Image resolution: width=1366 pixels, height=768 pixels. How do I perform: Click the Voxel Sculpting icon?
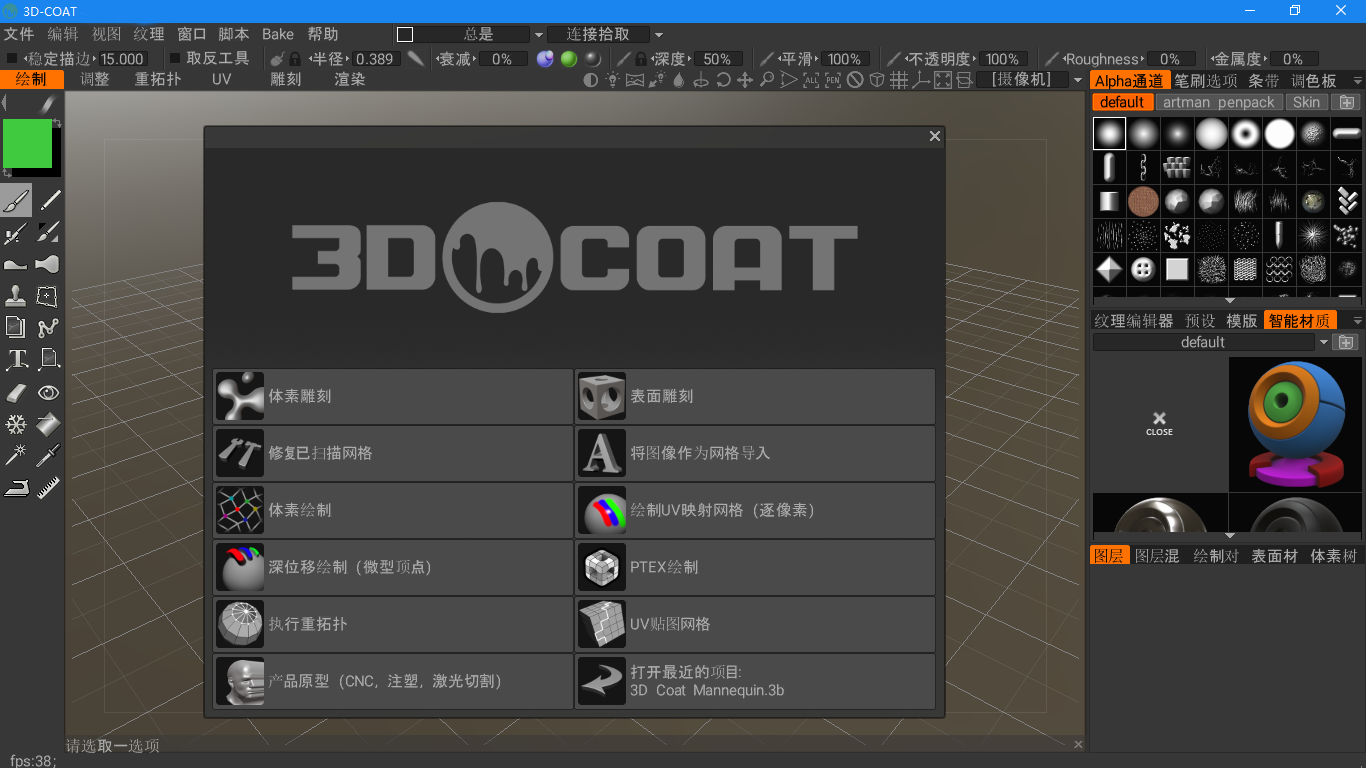coord(240,396)
